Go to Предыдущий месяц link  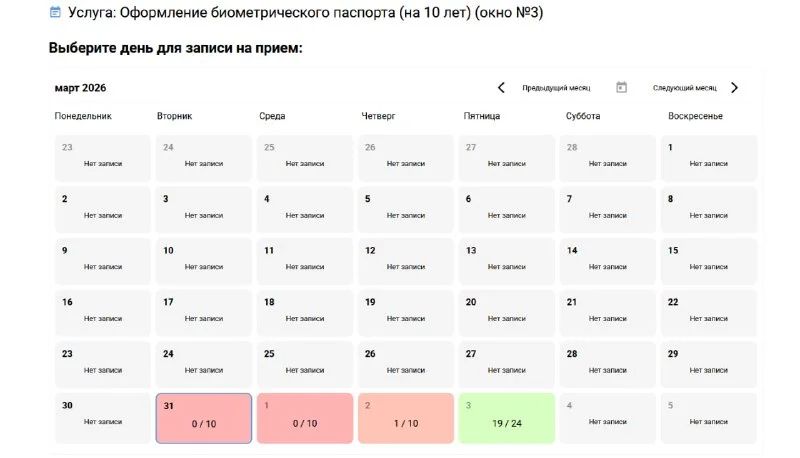[x=556, y=88]
